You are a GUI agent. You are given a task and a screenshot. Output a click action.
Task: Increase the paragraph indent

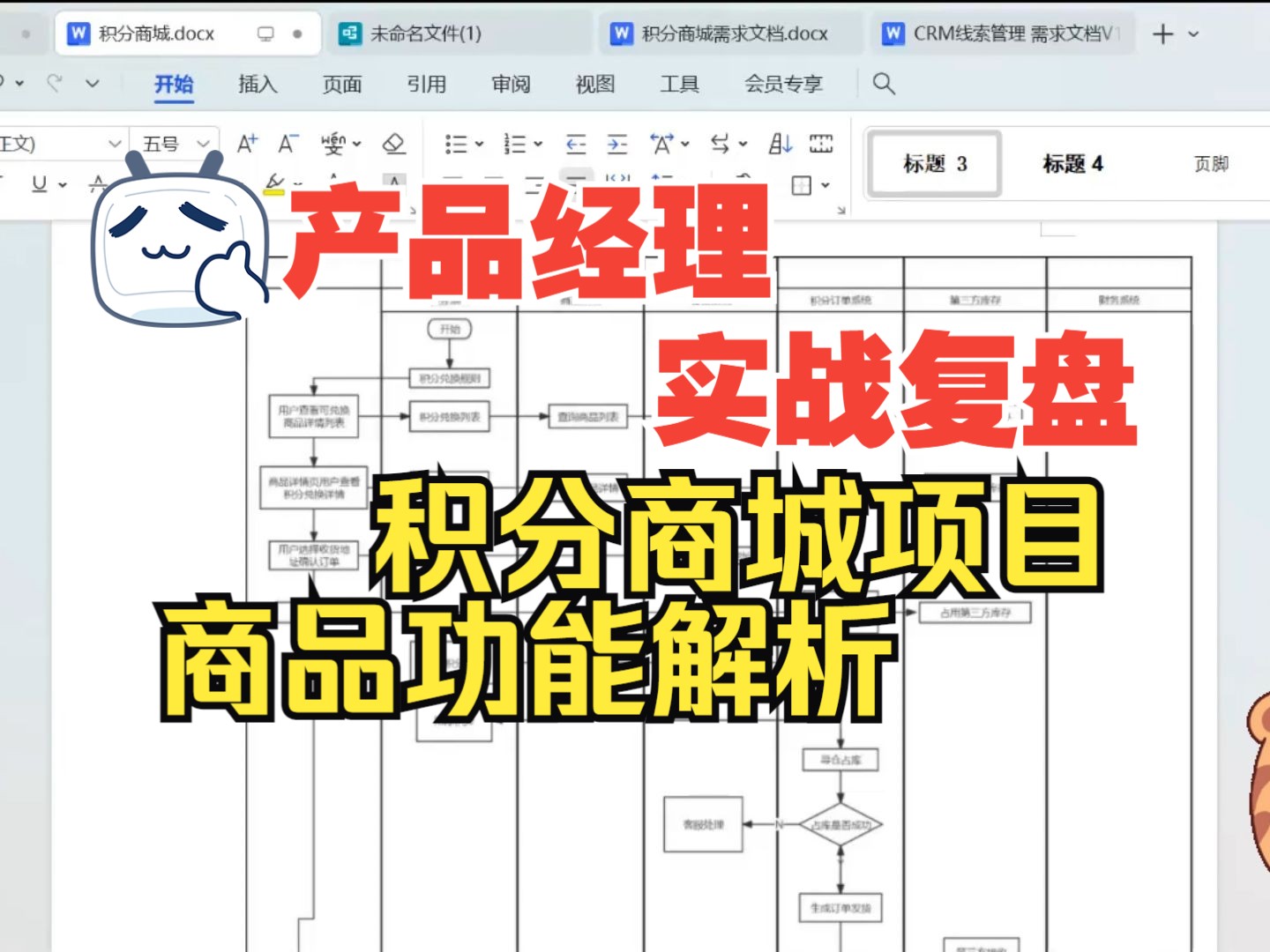coord(617,144)
